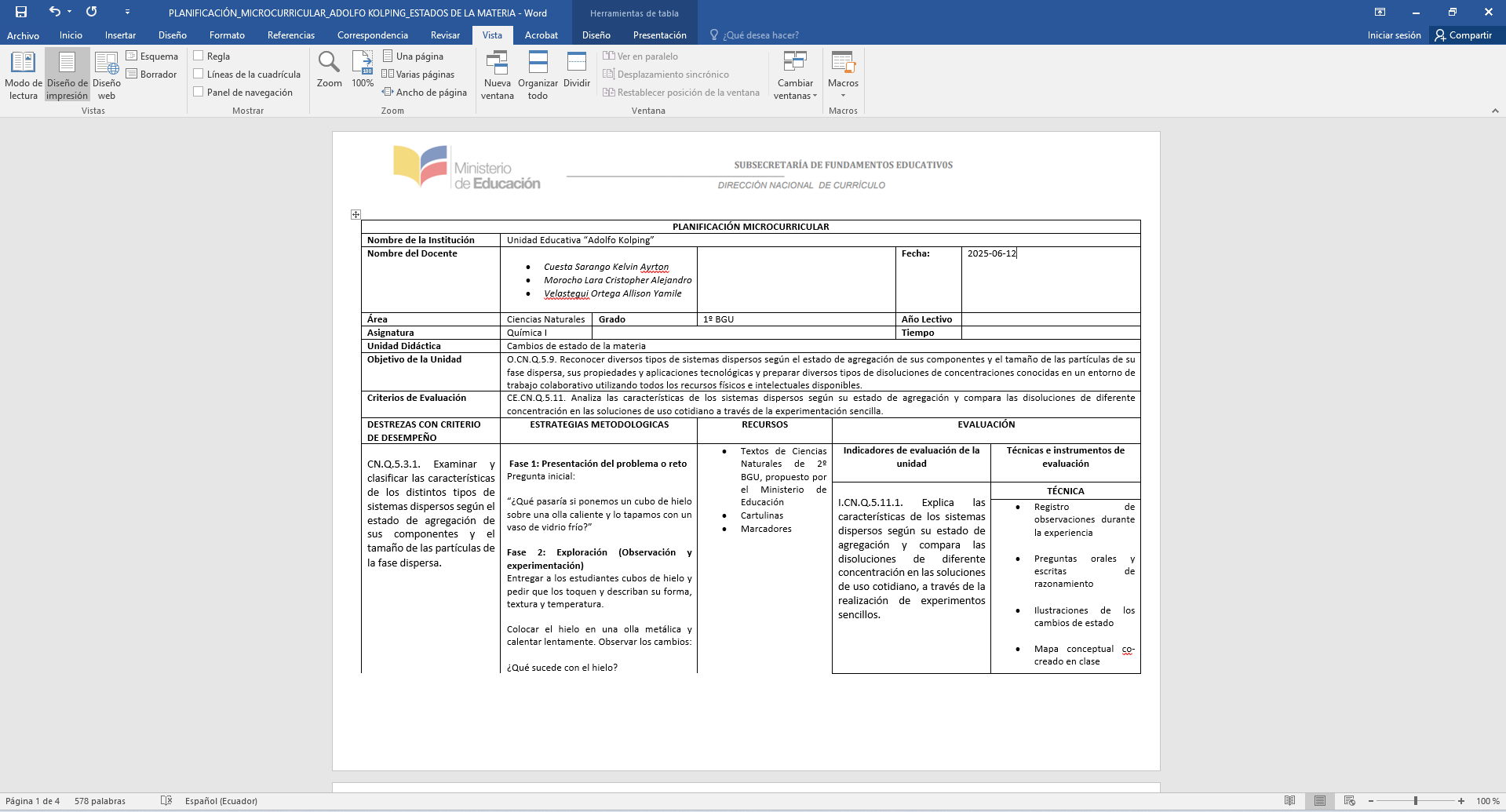Choose Ancho de página zoom option

(x=425, y=93)
